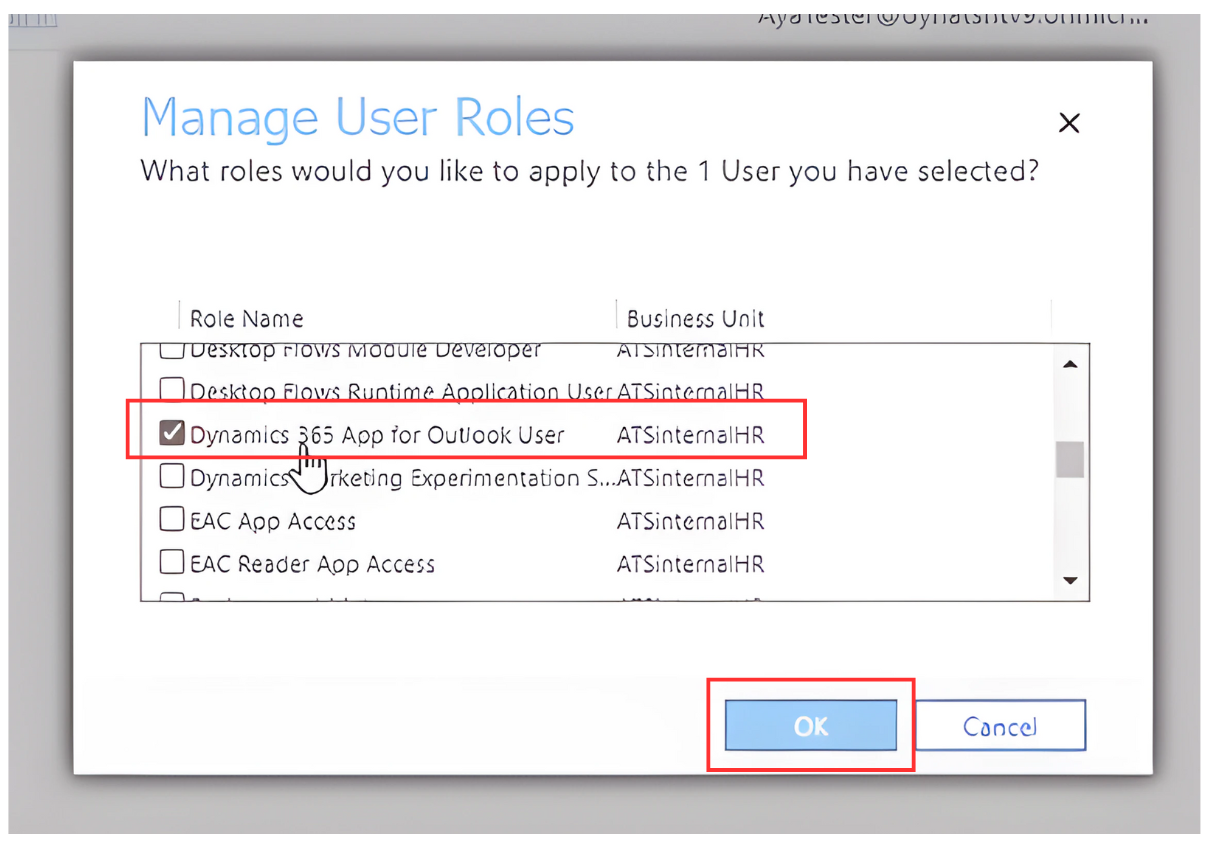1215x843 pixels.
Task: Tick the EAC Reader App Access checkbox
Action: 173,563
